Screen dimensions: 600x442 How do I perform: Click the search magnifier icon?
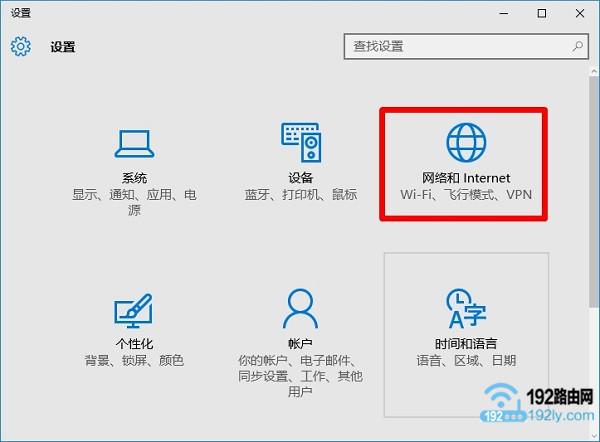tap(578, 46)
